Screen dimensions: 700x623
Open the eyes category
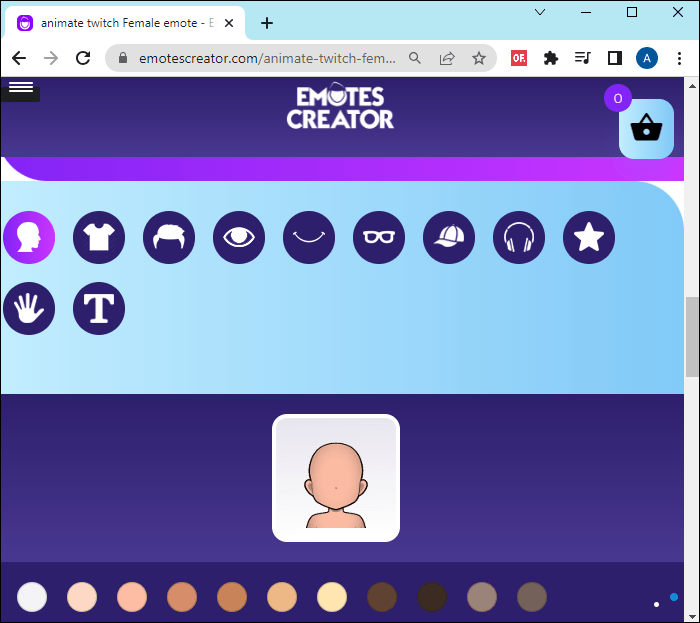pyautogui.click(x=239, y=237)
